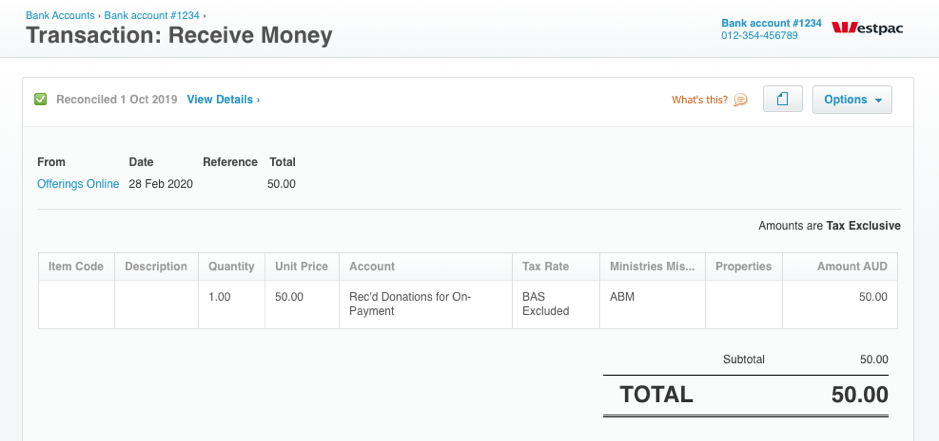Select the Ministries Mis... column header
Screen dimensions: 939x441
653,267
